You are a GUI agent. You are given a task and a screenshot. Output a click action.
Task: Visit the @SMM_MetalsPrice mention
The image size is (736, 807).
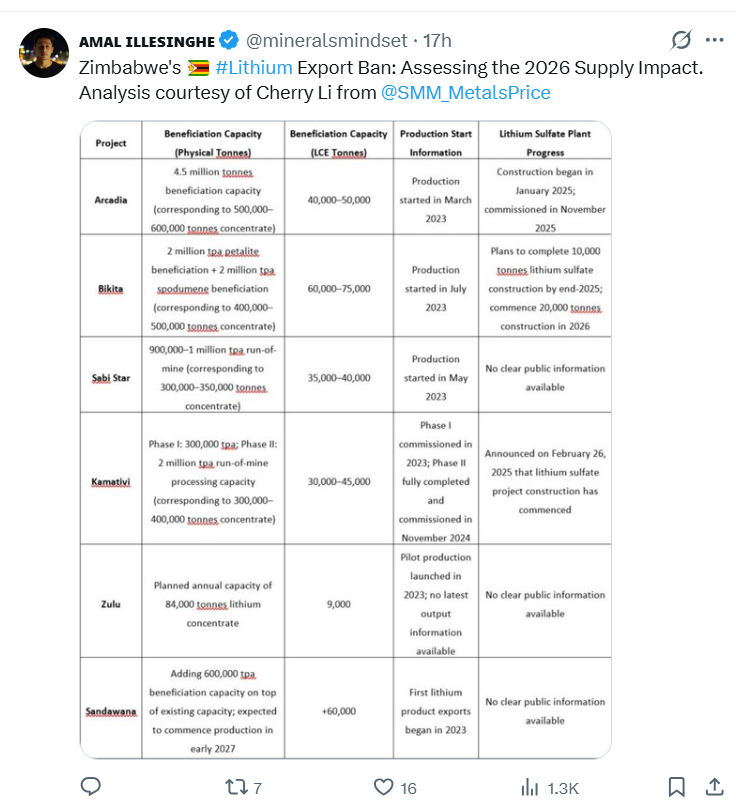465,93
